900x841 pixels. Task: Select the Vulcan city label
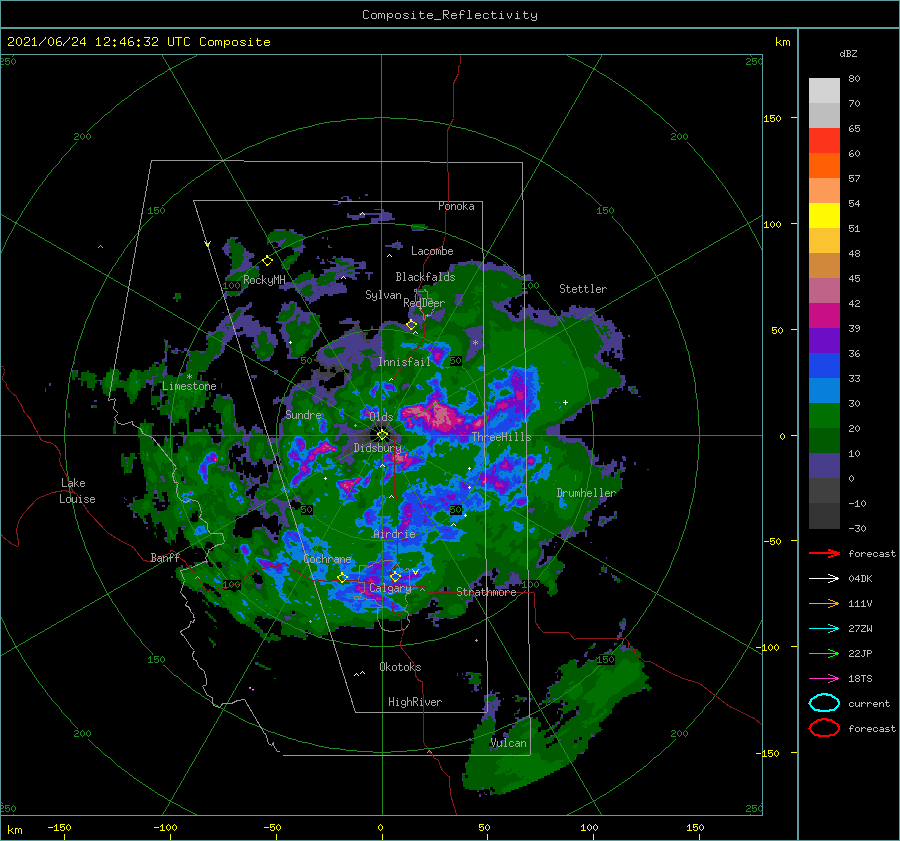point(508,743)
